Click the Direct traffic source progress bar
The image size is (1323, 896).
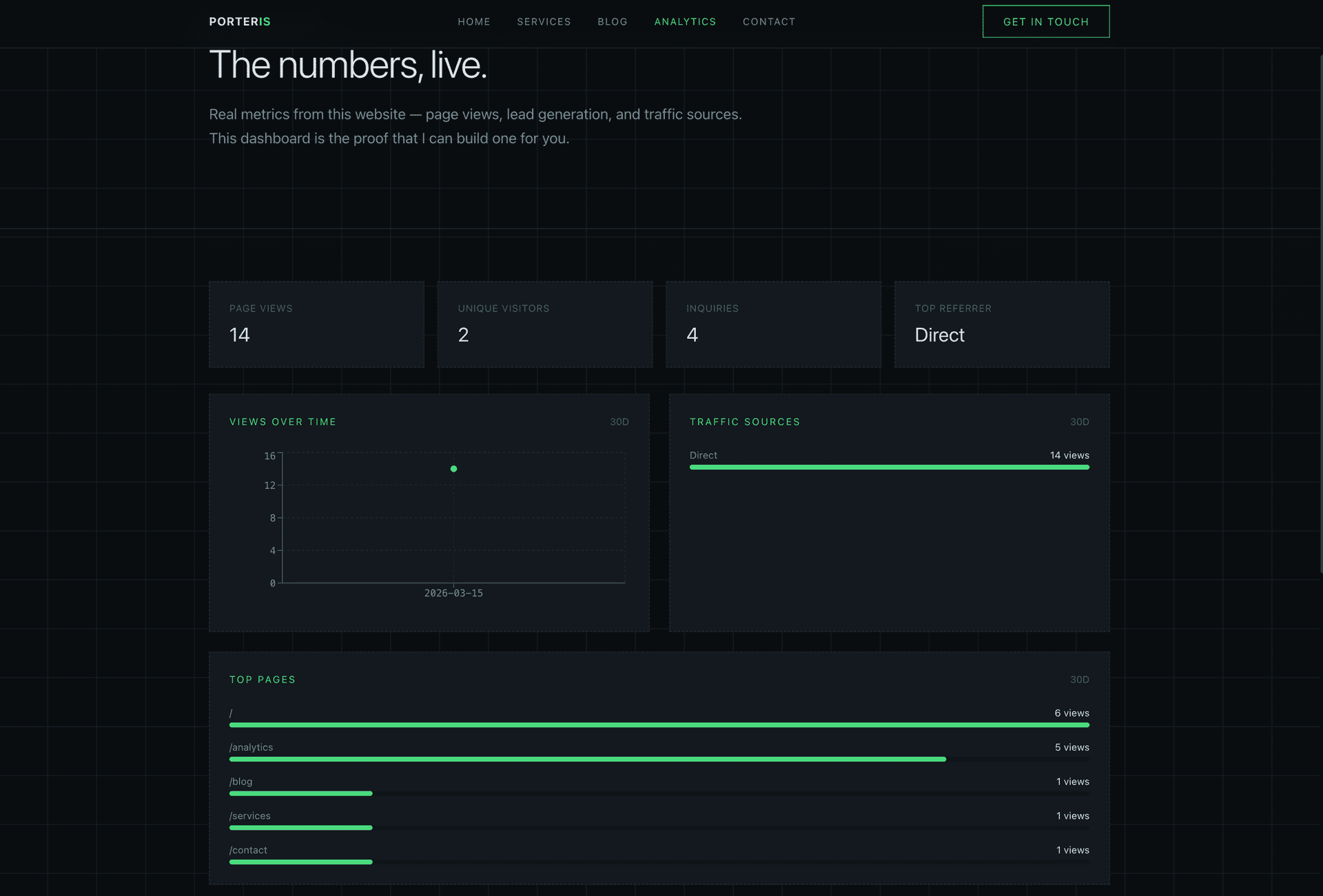click(889, 467)
